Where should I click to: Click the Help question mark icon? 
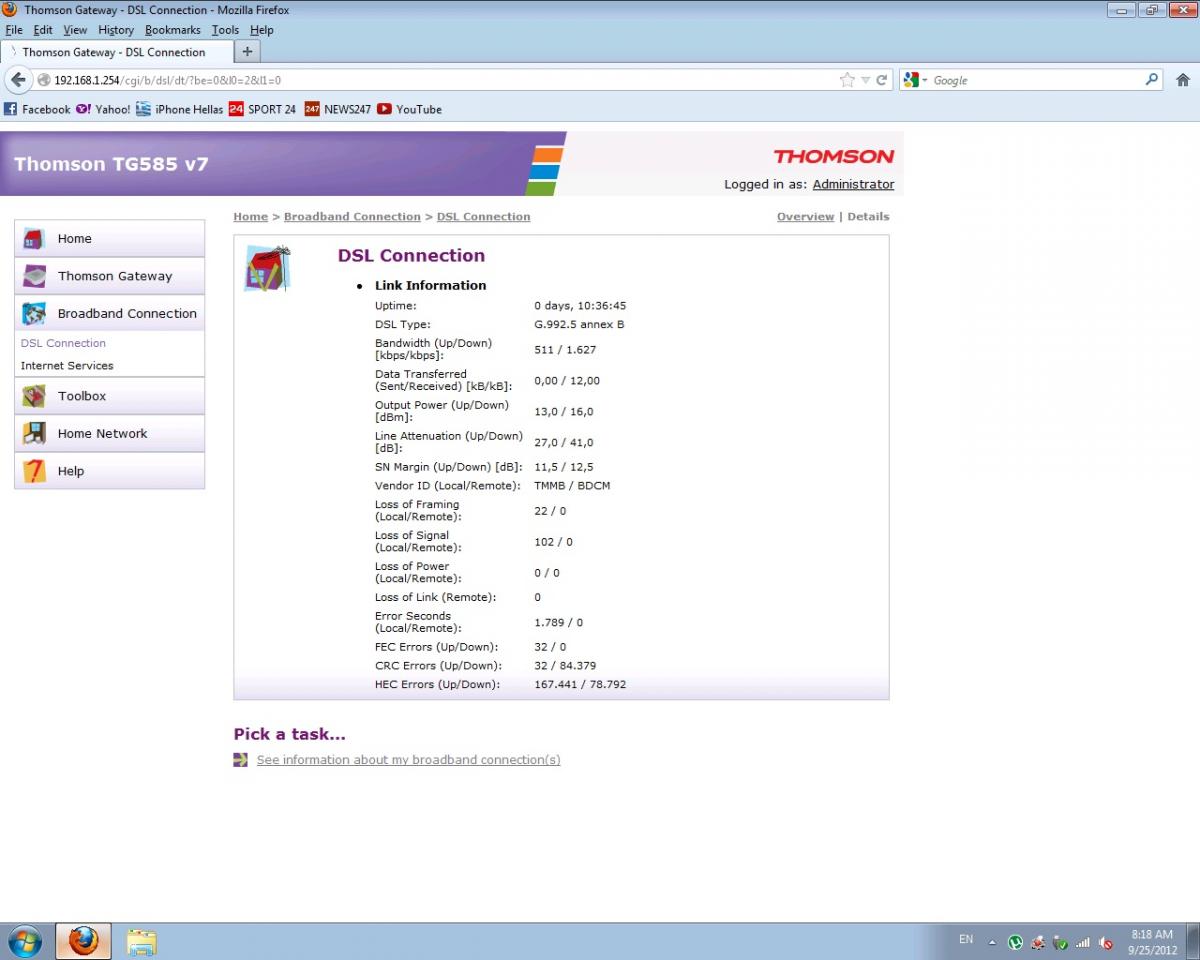pos(34,471)
